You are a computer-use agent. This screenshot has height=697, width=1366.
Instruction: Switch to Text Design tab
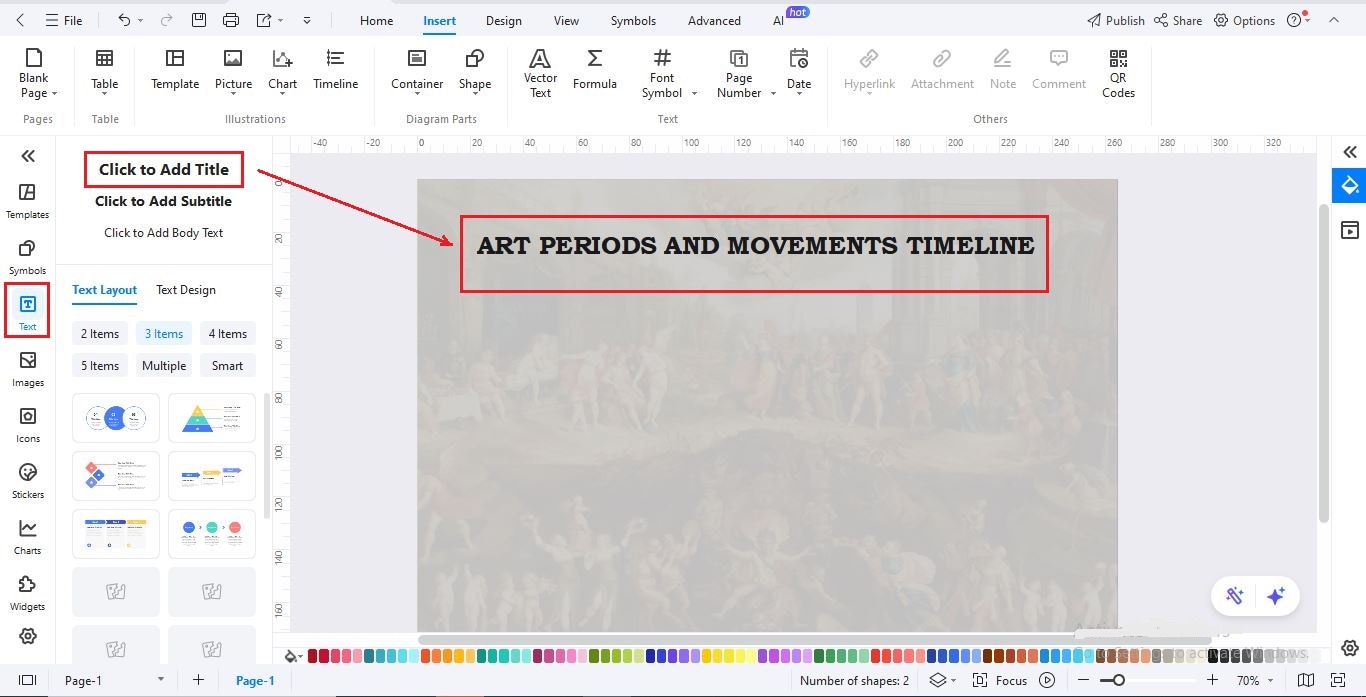click(186, 290)
